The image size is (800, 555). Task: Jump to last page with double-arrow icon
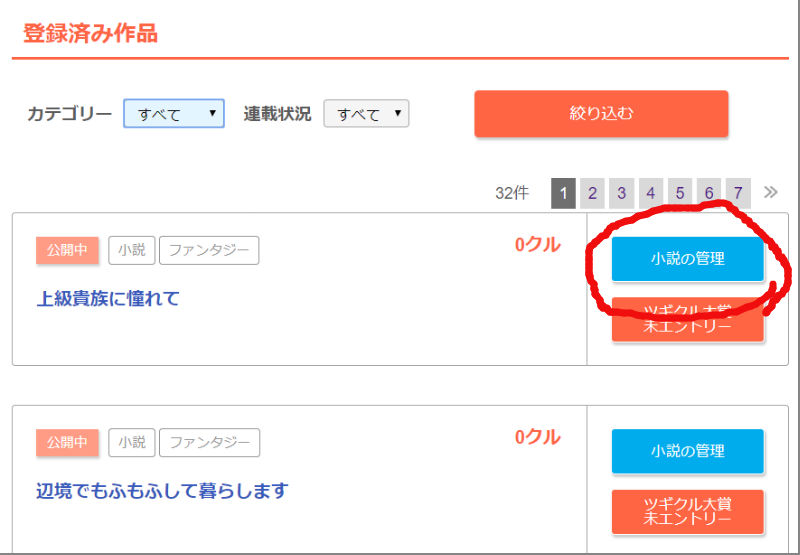[x=770, y=192]
